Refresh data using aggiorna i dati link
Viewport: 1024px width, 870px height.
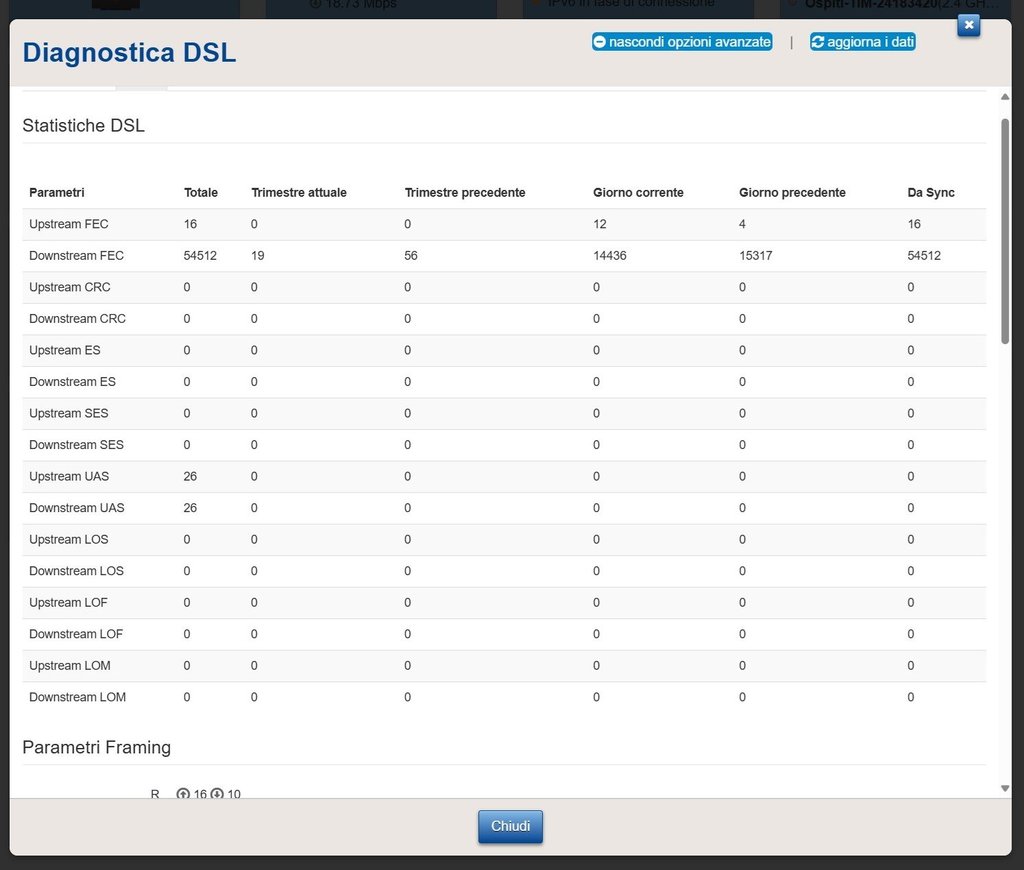(x=870, y=42)
